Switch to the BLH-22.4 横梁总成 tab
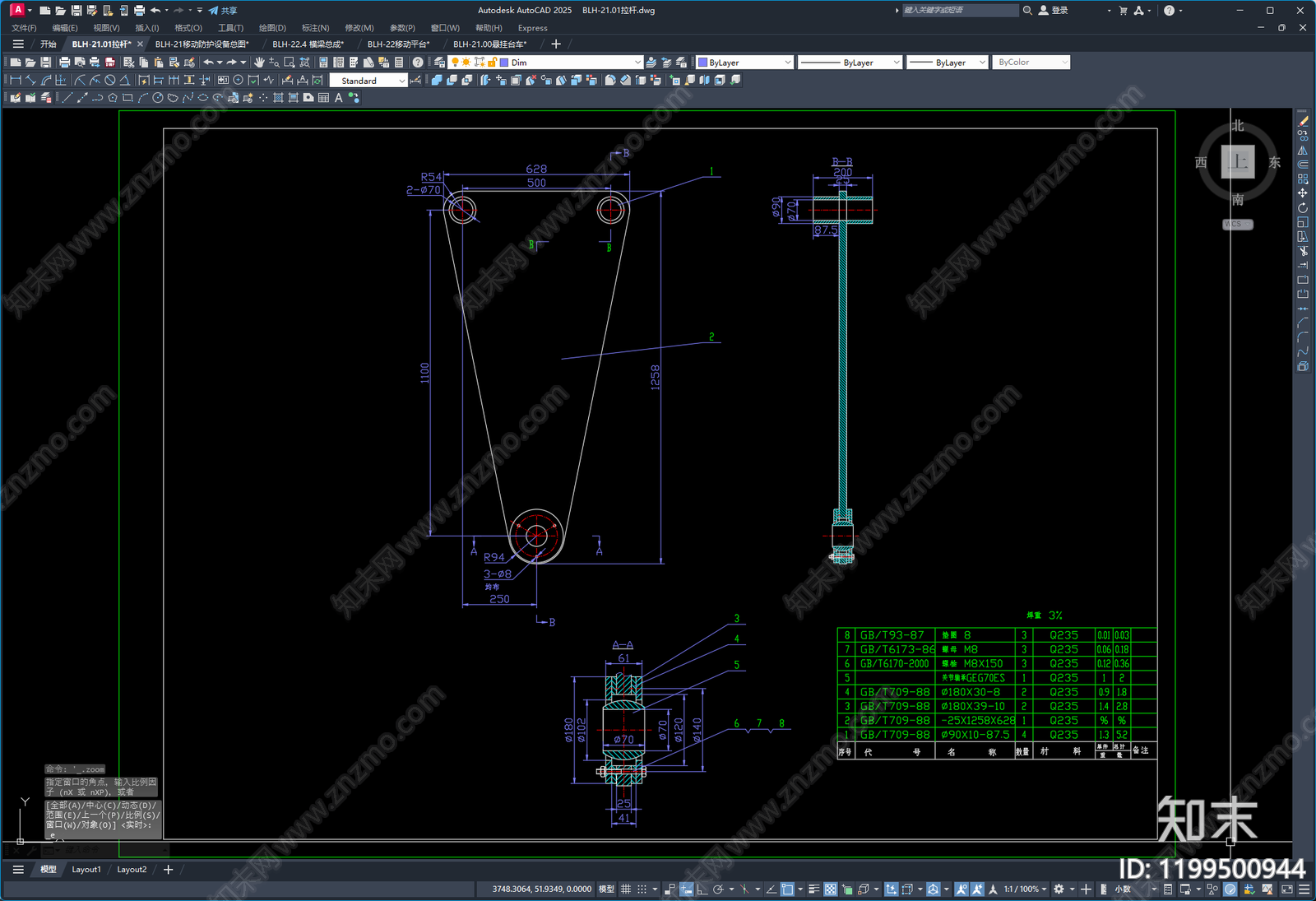This screenshot has height=901, width=1316. click(x=308, y=44)
